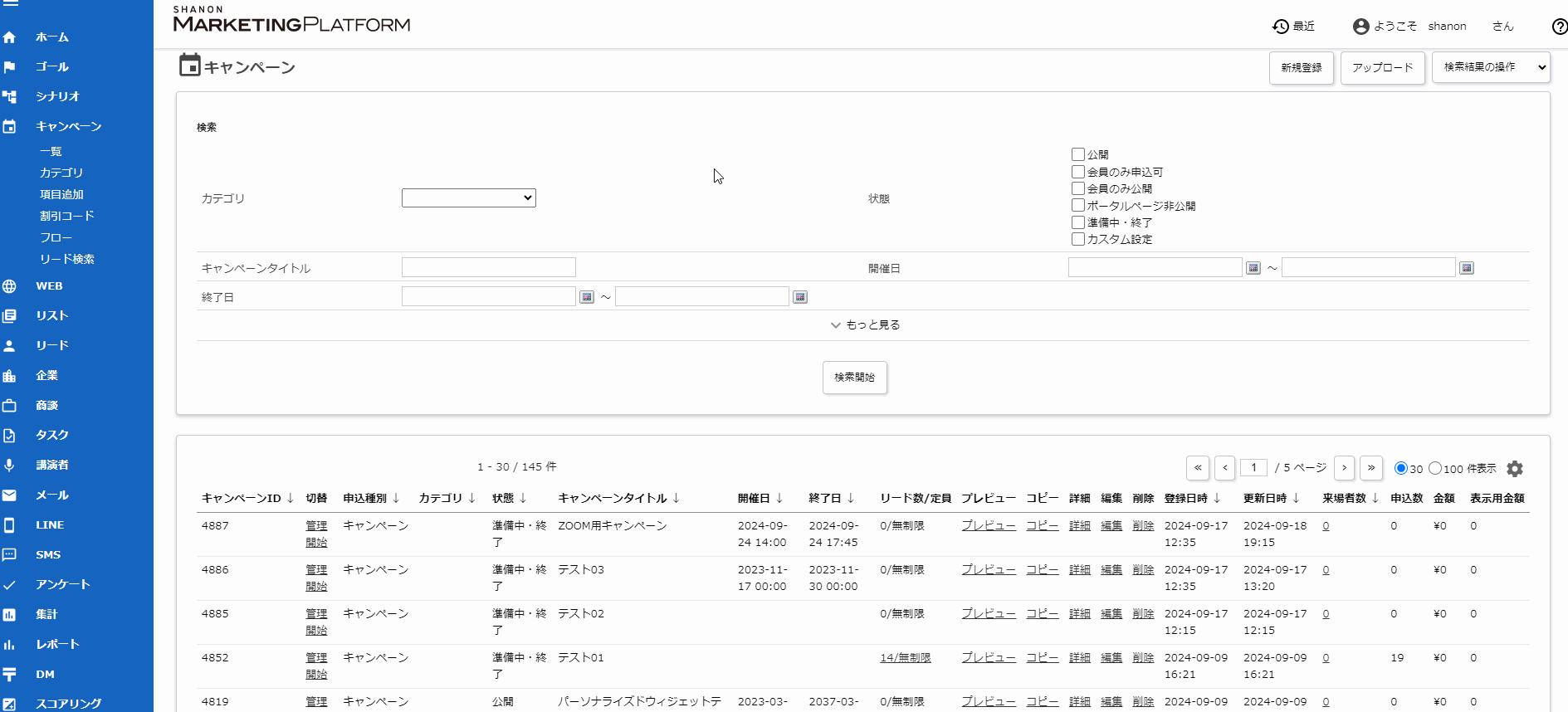Open the 検索結果の操作 dropdown
1568x712 pixels.
click(1491, 67)
